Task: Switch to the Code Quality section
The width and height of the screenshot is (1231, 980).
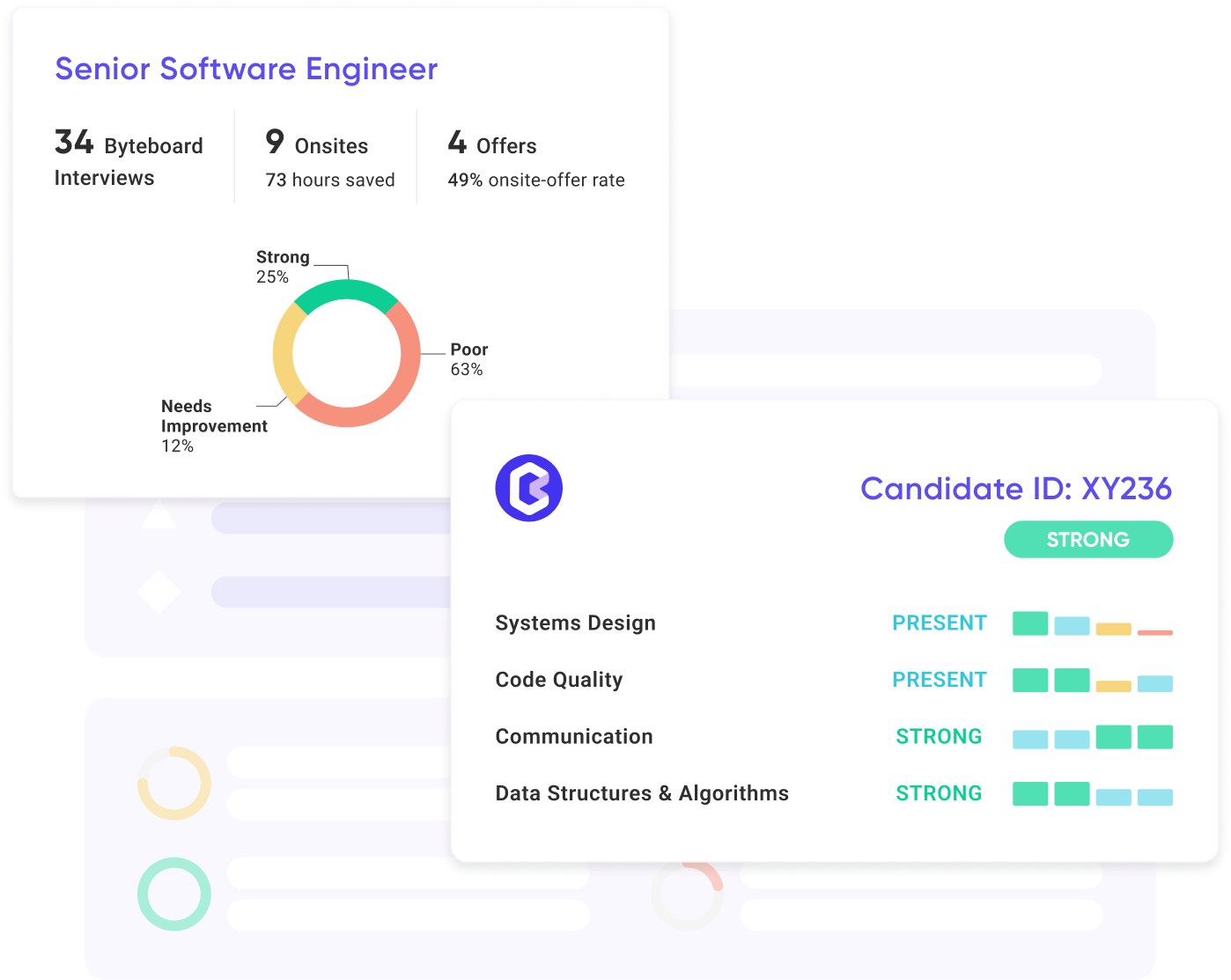Action: (558, 679)
